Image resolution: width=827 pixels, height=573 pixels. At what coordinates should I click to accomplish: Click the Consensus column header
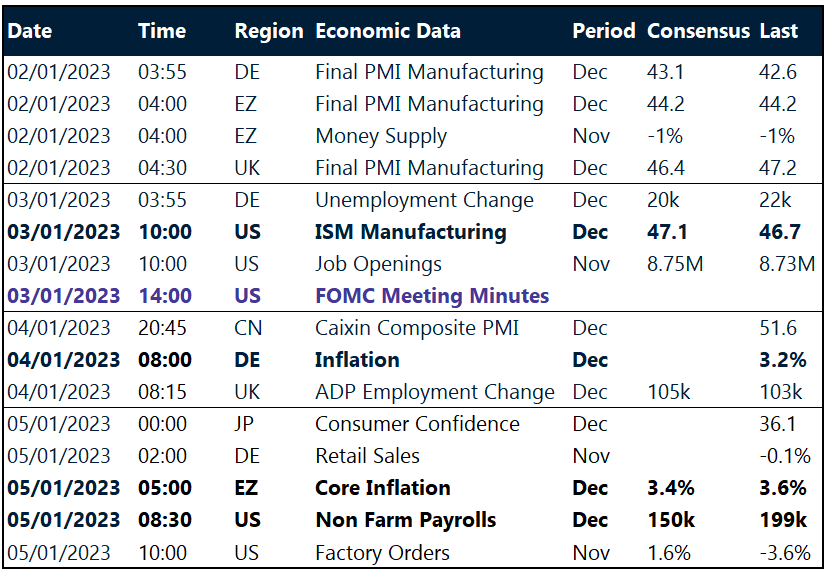(x=698, y=31)
